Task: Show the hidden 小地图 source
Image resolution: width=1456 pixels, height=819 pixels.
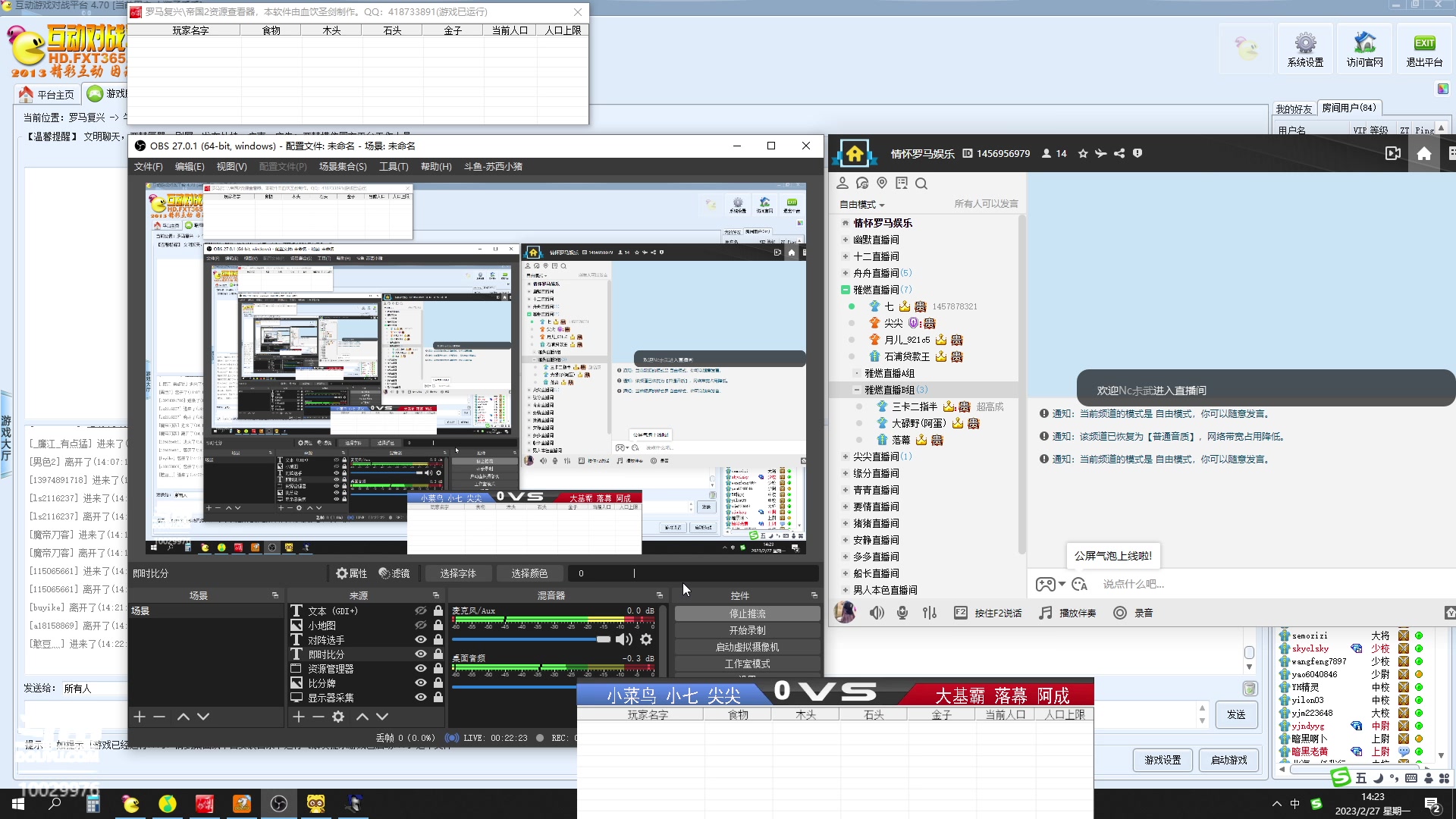Action: [420, 625]
